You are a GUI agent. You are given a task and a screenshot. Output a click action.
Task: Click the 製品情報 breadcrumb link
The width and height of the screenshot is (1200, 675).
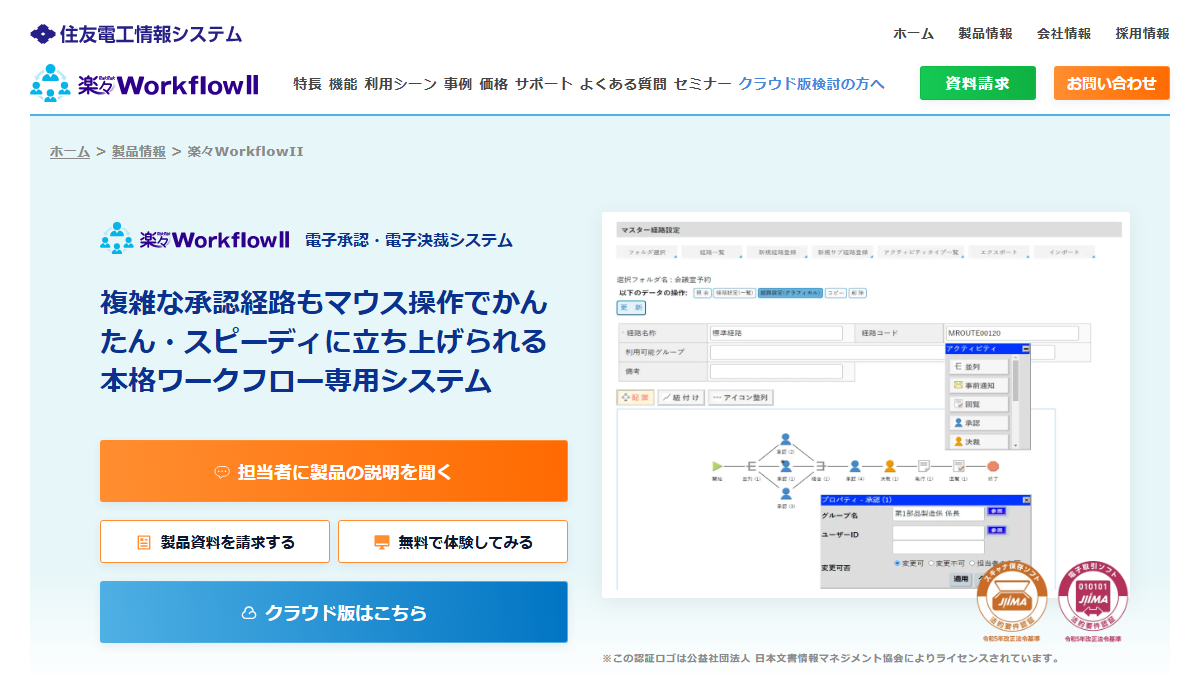click(139, 151)
